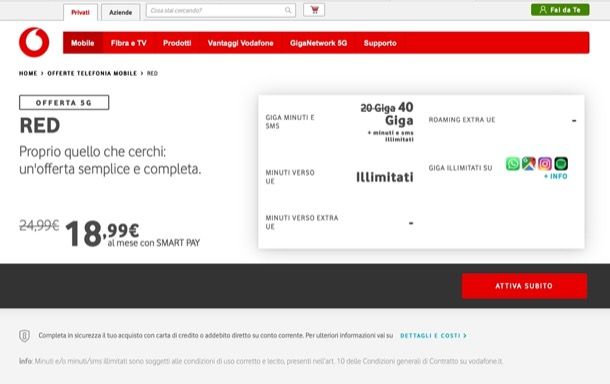Image resolution: width=610 pixels, height=384 pixels.
Task: Click the Attiva Subito button
Action: (x=524, y=286)
